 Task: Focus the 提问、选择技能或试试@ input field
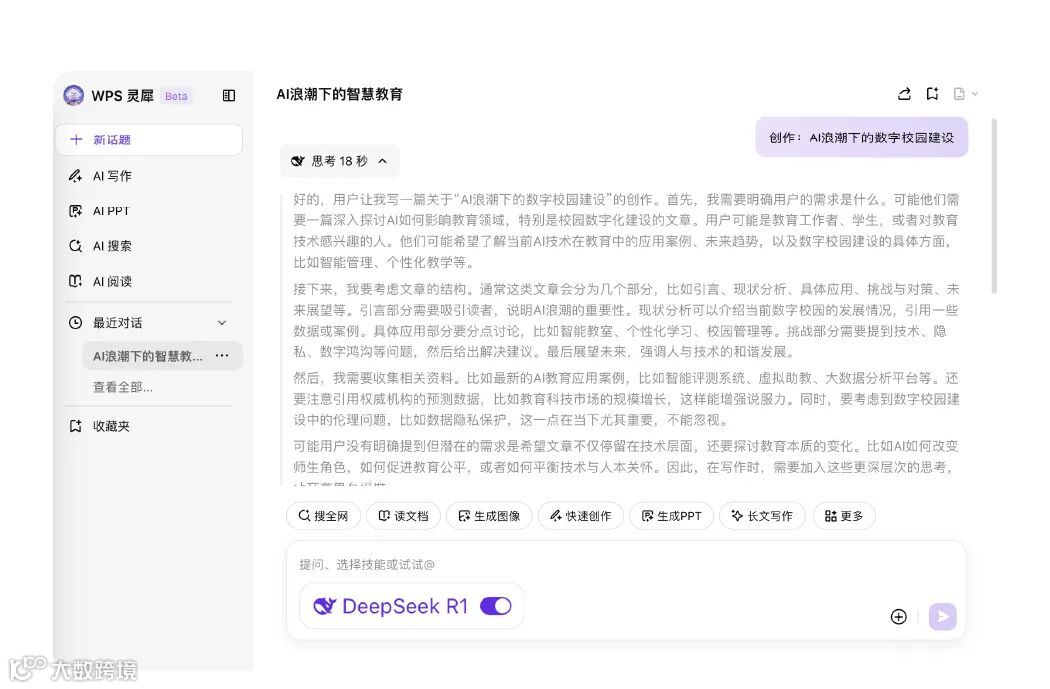[x=625, y=564]
